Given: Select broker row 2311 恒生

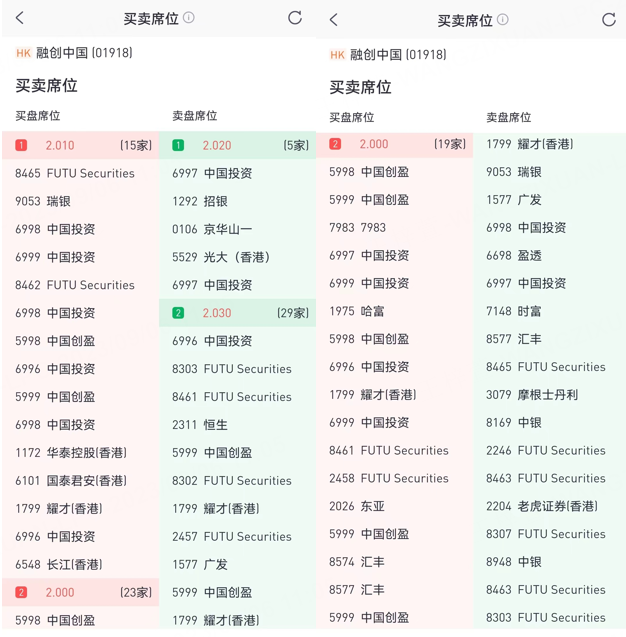Looking at the screenshot, I should coord(237,425).
